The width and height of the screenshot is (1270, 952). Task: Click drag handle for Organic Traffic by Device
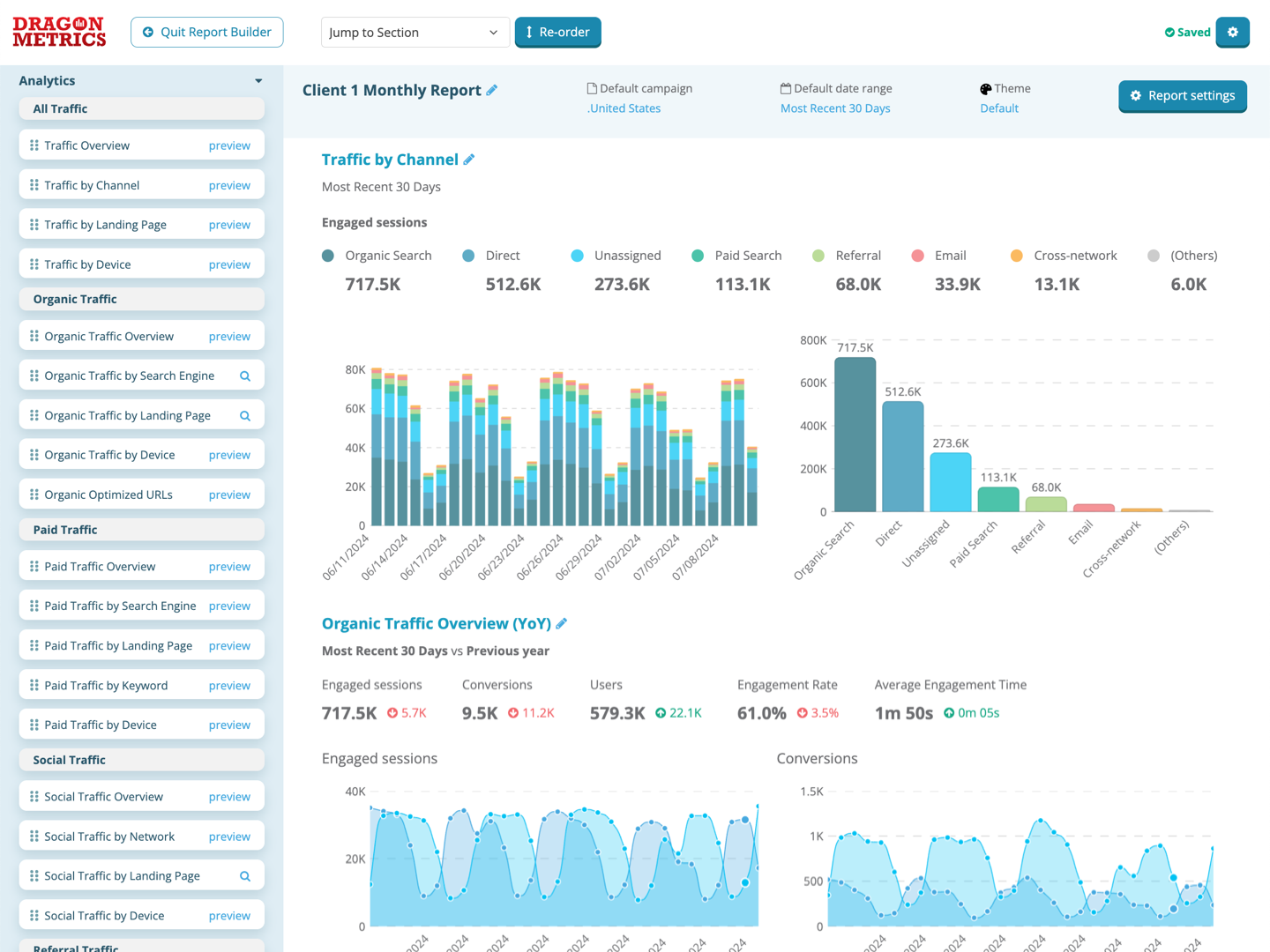click(x=34, y=455)
